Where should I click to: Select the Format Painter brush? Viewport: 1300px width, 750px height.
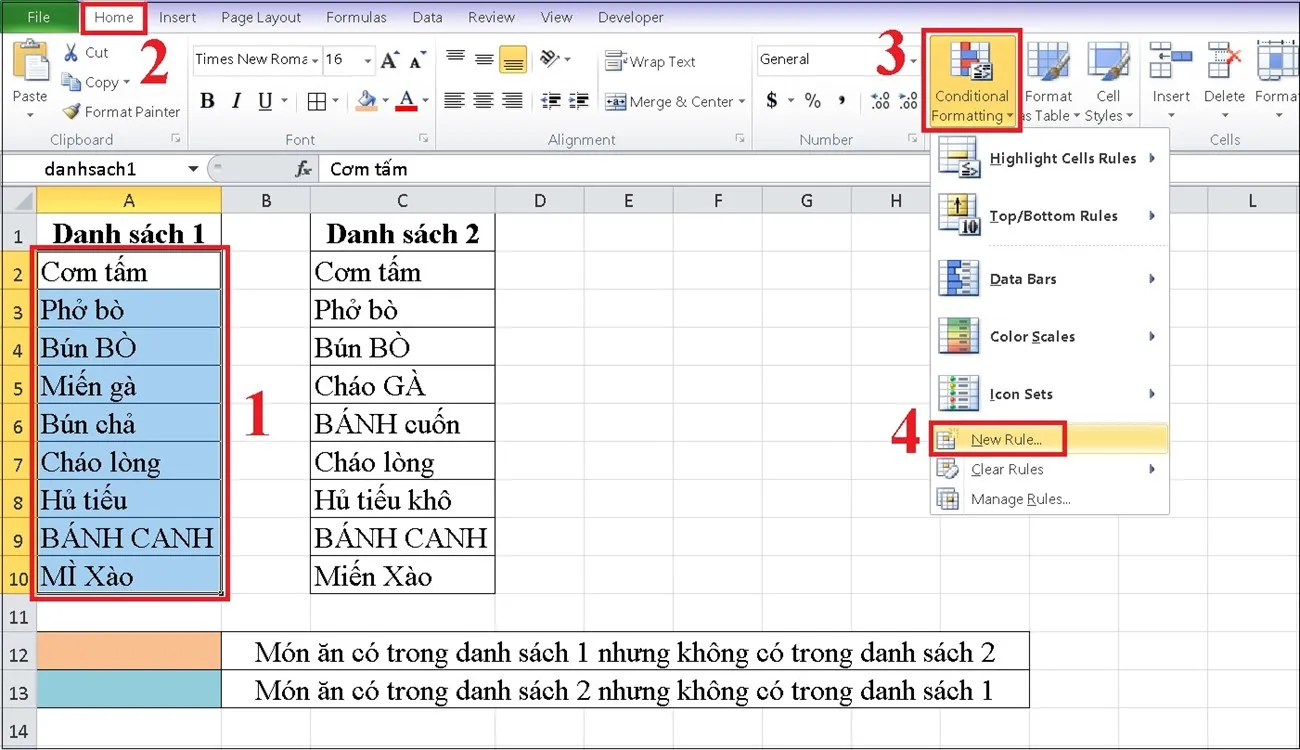(x=72, y=112)
